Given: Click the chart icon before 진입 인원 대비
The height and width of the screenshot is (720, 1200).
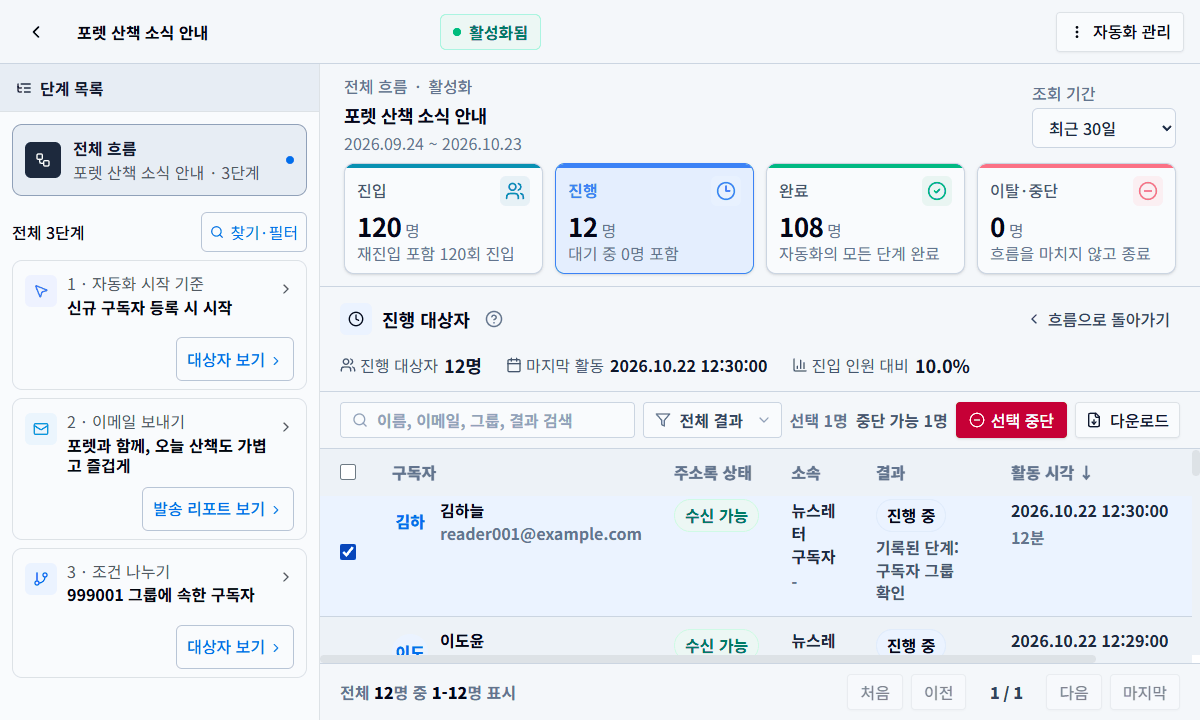Looking at the screenshot, I should click(x=800, y=366).
